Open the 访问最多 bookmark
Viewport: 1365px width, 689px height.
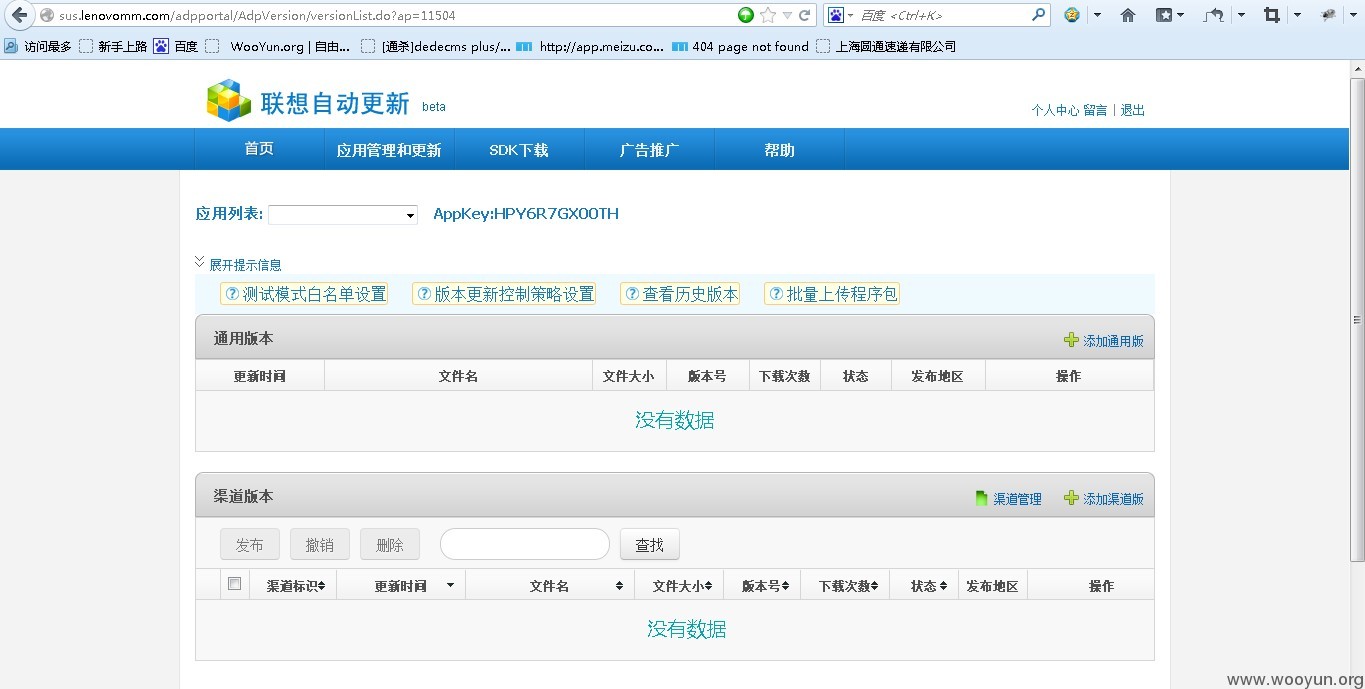pos(38,46)
